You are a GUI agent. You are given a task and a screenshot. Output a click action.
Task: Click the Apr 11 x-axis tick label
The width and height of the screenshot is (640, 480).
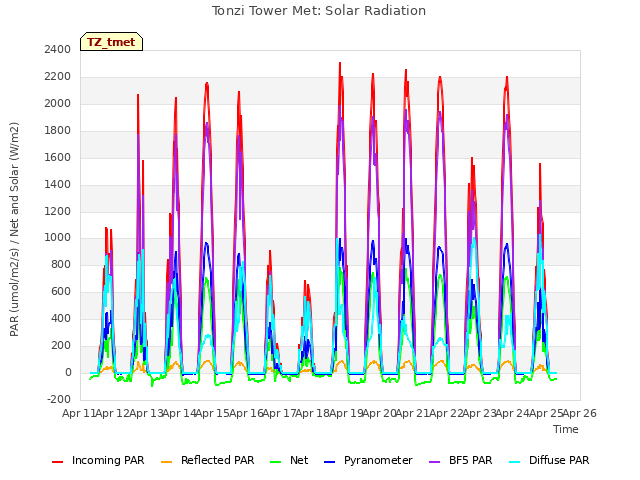(x=79, y=413)
